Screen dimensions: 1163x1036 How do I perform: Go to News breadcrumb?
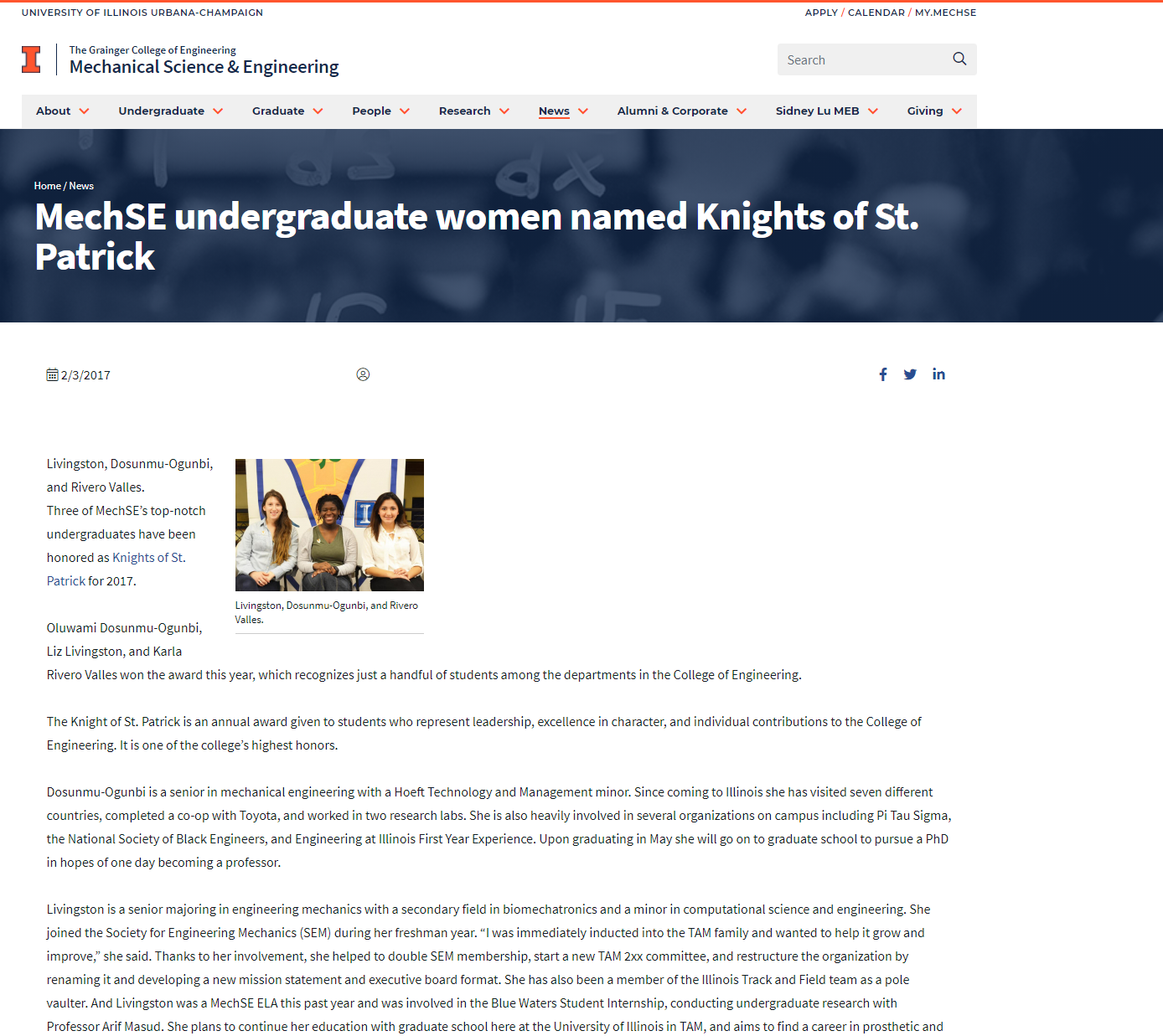tap(81, 186)
